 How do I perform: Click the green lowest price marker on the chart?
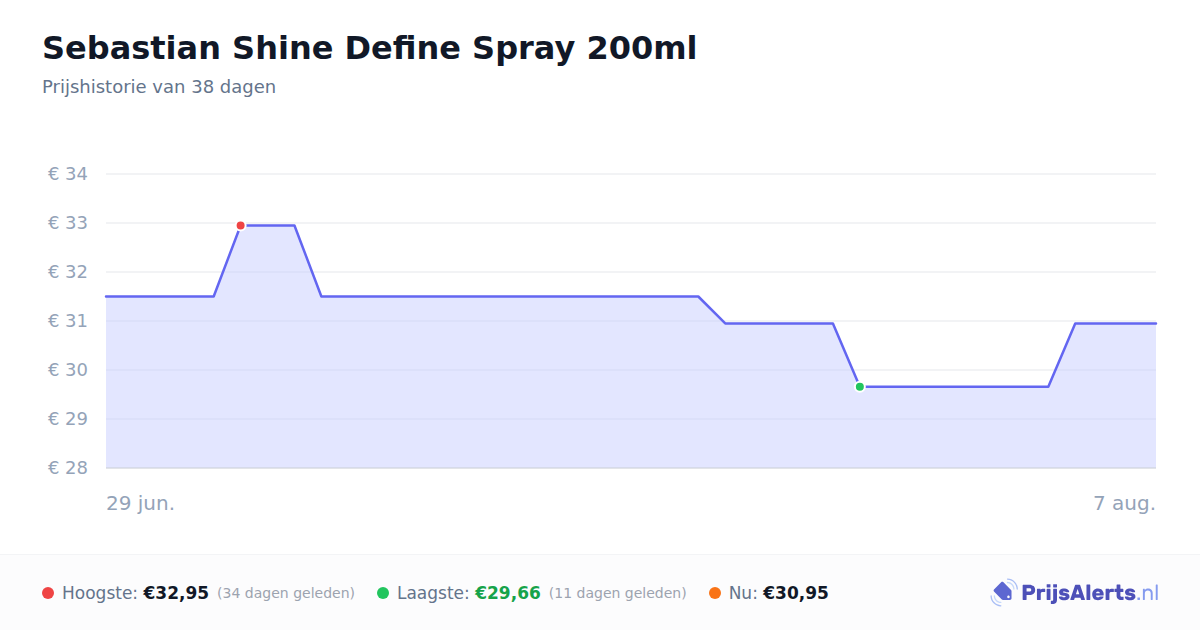(859, 387)
